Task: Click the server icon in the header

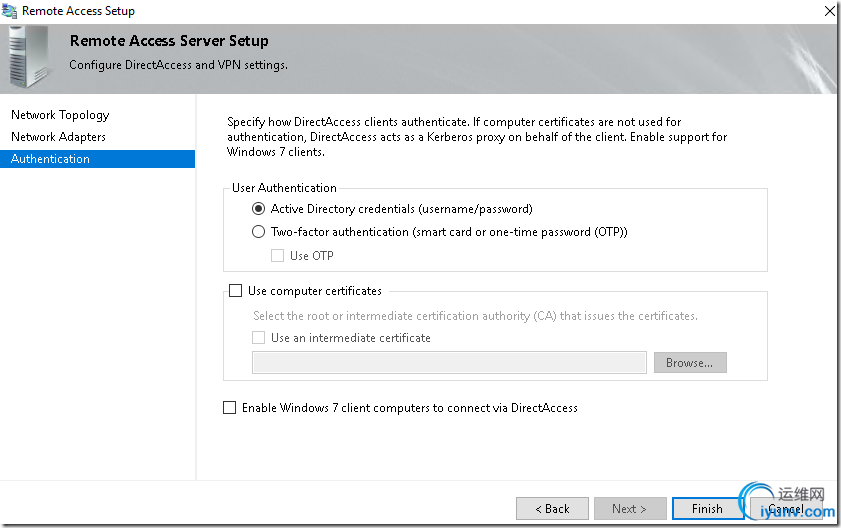Action: 28,58
